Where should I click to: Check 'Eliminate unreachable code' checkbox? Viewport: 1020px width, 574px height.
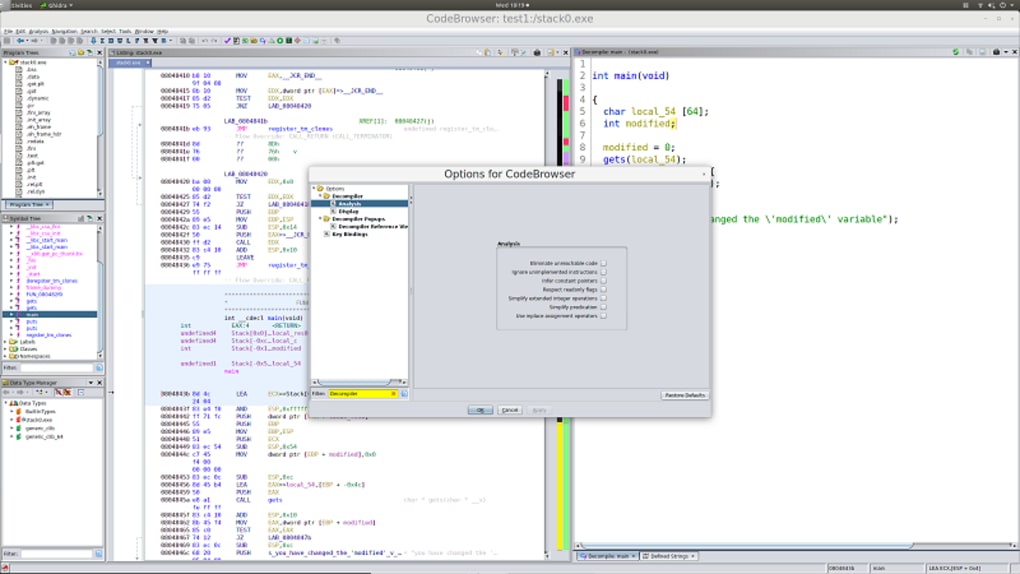tap(603, 264)
